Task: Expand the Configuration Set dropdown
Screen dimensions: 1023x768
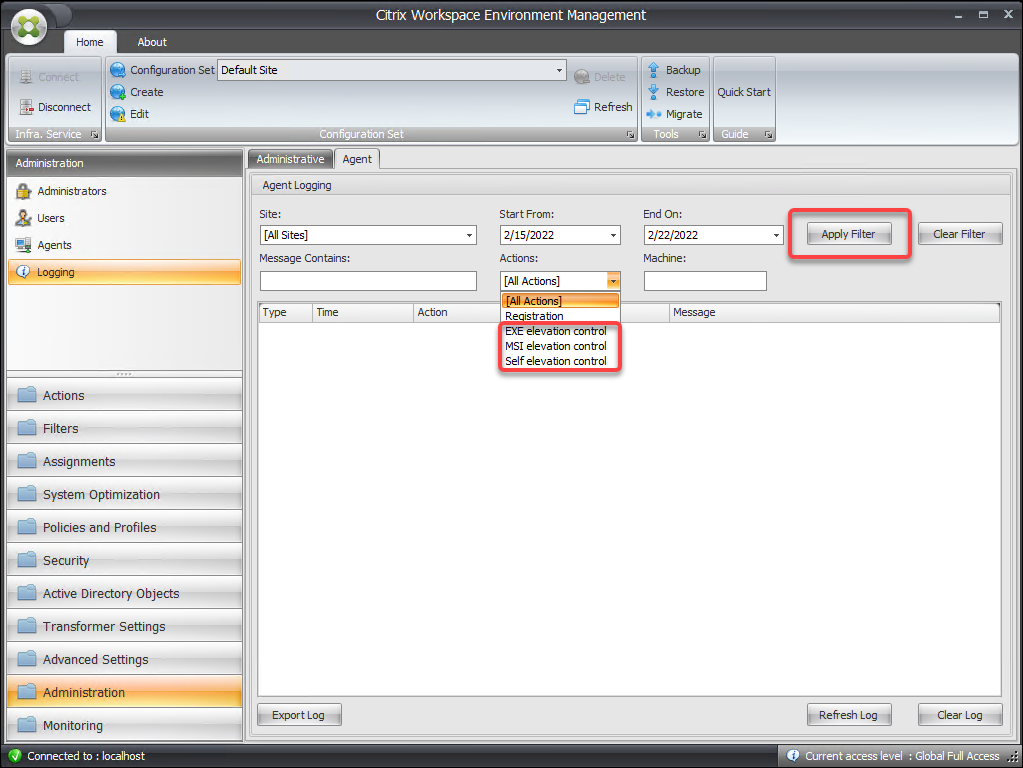Action: point(560,70)
